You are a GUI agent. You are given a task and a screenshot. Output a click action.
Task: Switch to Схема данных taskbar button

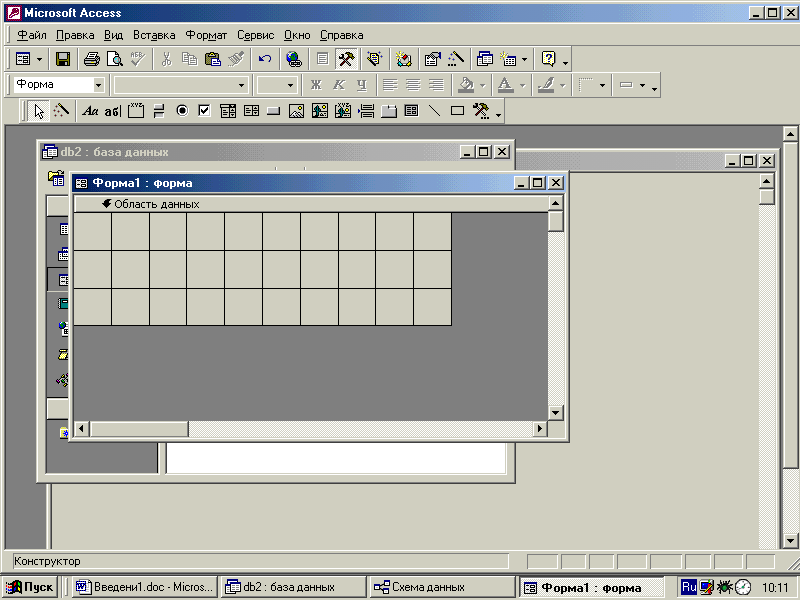[441, 587]
